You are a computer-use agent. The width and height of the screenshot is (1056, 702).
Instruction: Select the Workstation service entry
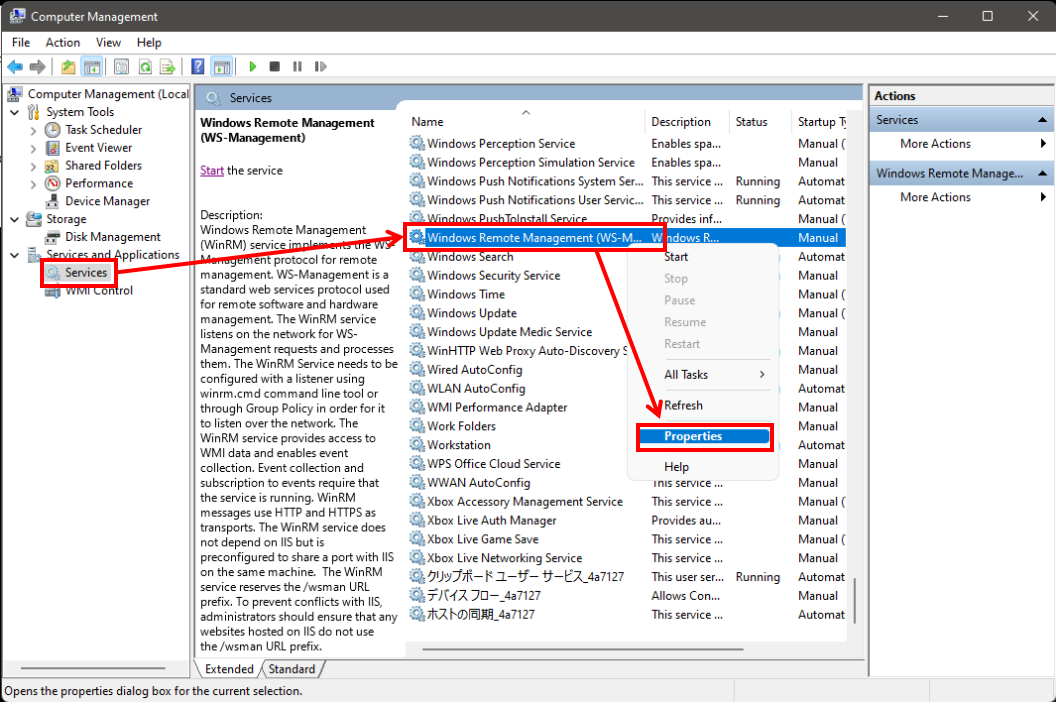tap(462, 444)
